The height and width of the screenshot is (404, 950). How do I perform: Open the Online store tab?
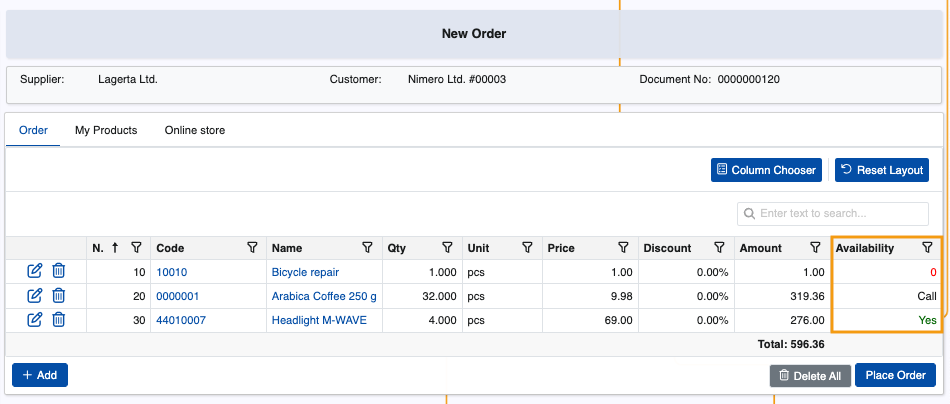click(195, 130)
